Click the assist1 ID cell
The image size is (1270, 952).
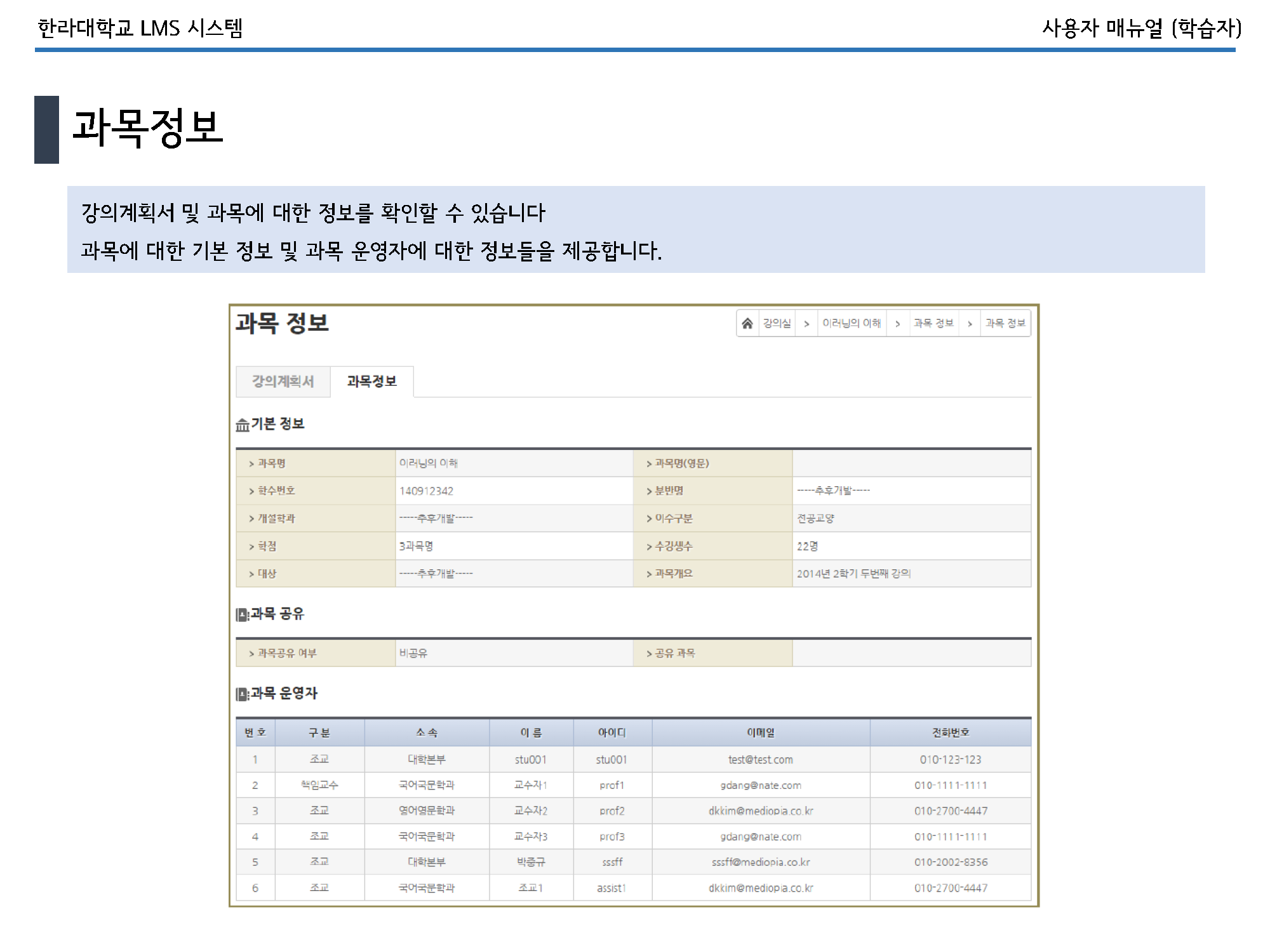pyautogui.click(x=612, y=888)
